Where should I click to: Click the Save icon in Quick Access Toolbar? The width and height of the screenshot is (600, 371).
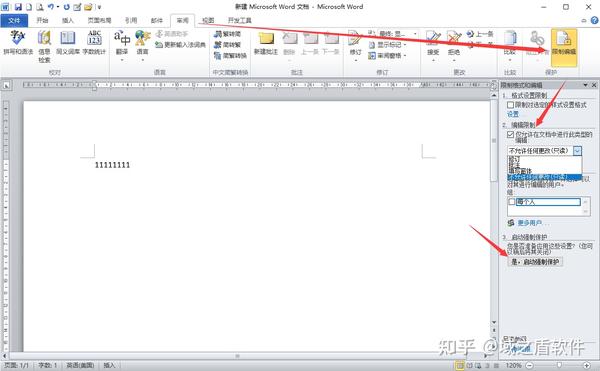pyautogui.click(x=18, y=7)
